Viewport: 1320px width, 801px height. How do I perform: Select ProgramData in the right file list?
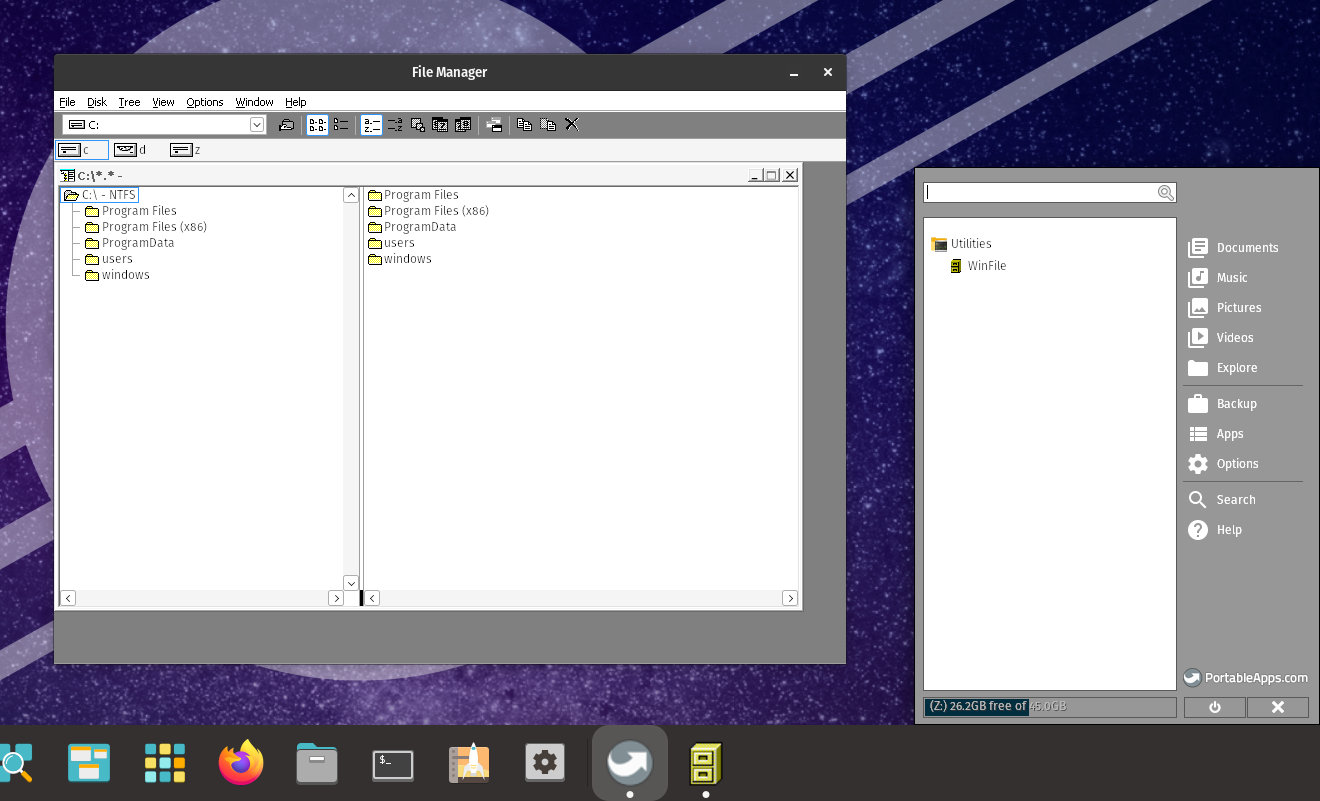(x=412, y=227)
